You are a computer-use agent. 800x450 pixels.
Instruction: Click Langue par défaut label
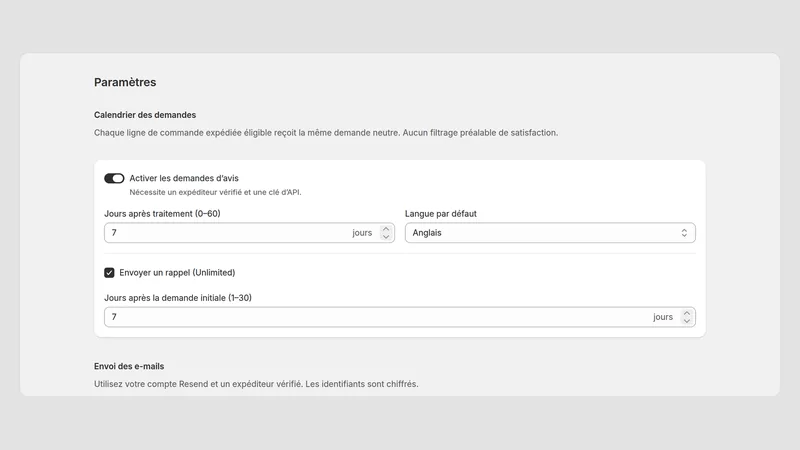click(441, 214)
